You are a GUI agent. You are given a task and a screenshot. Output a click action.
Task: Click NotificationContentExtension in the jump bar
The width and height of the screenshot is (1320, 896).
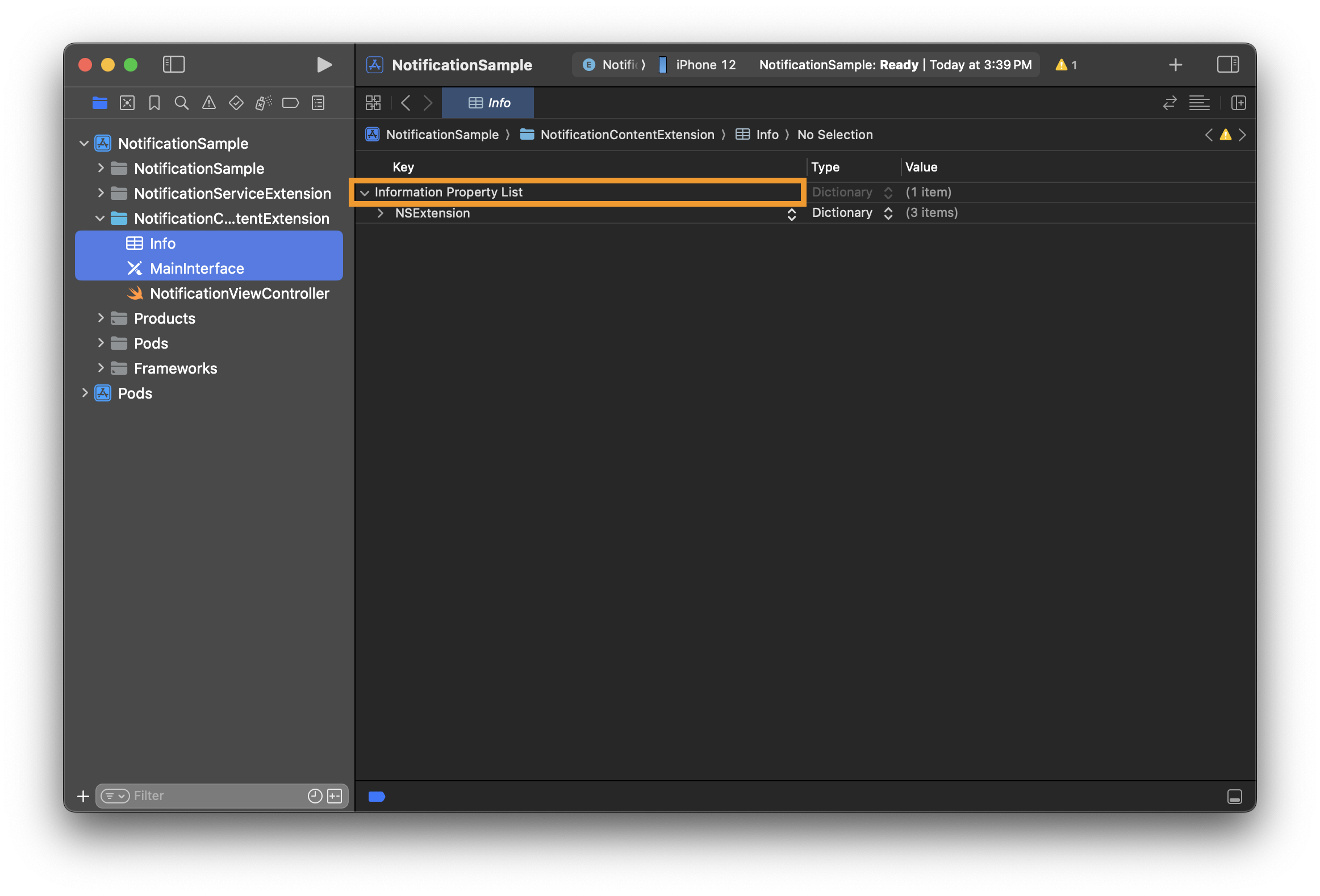628,135
